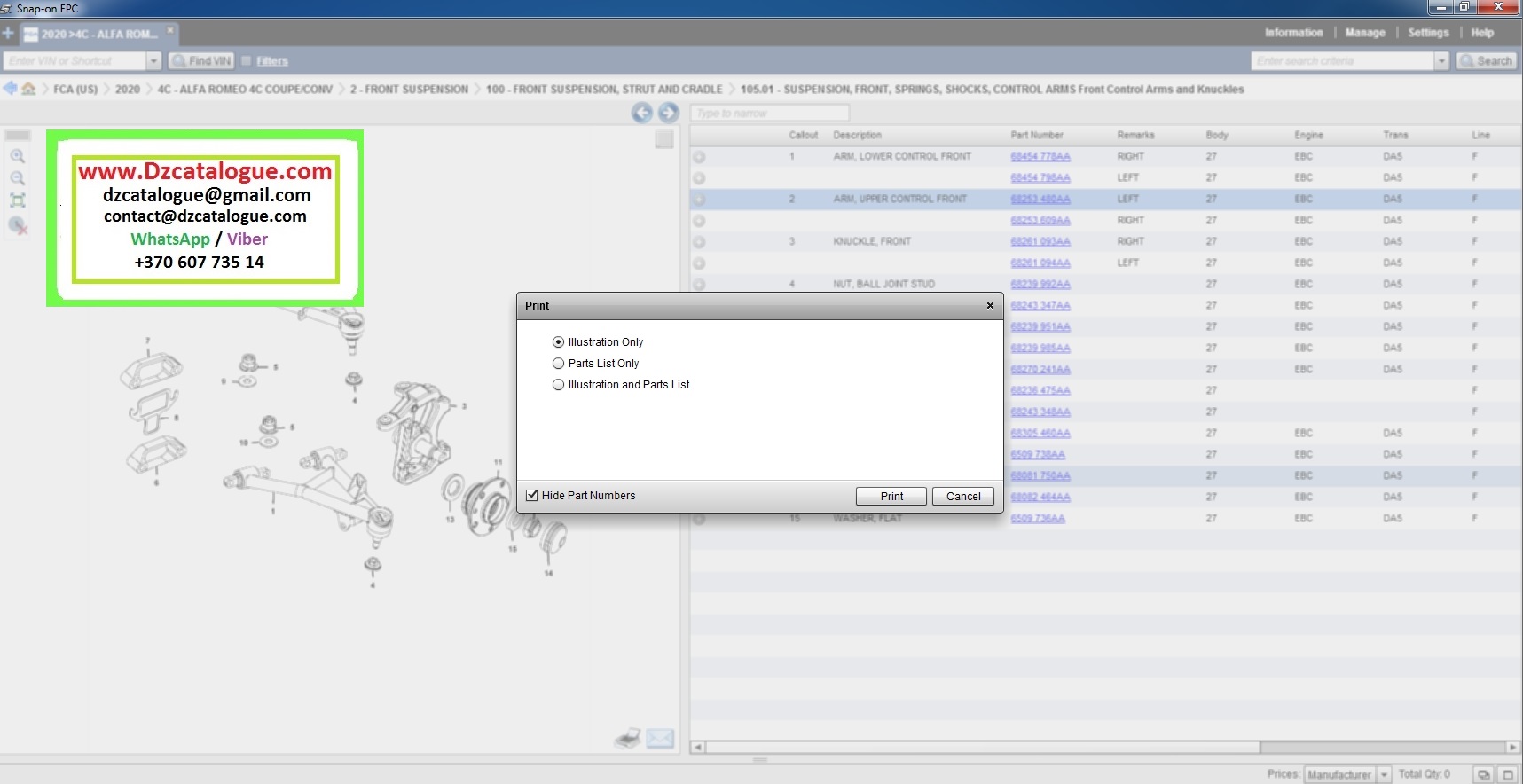Focus the Enter VIN or Shortcut field
Viewport: 1523px width, 784px height.
coord(75,61)
